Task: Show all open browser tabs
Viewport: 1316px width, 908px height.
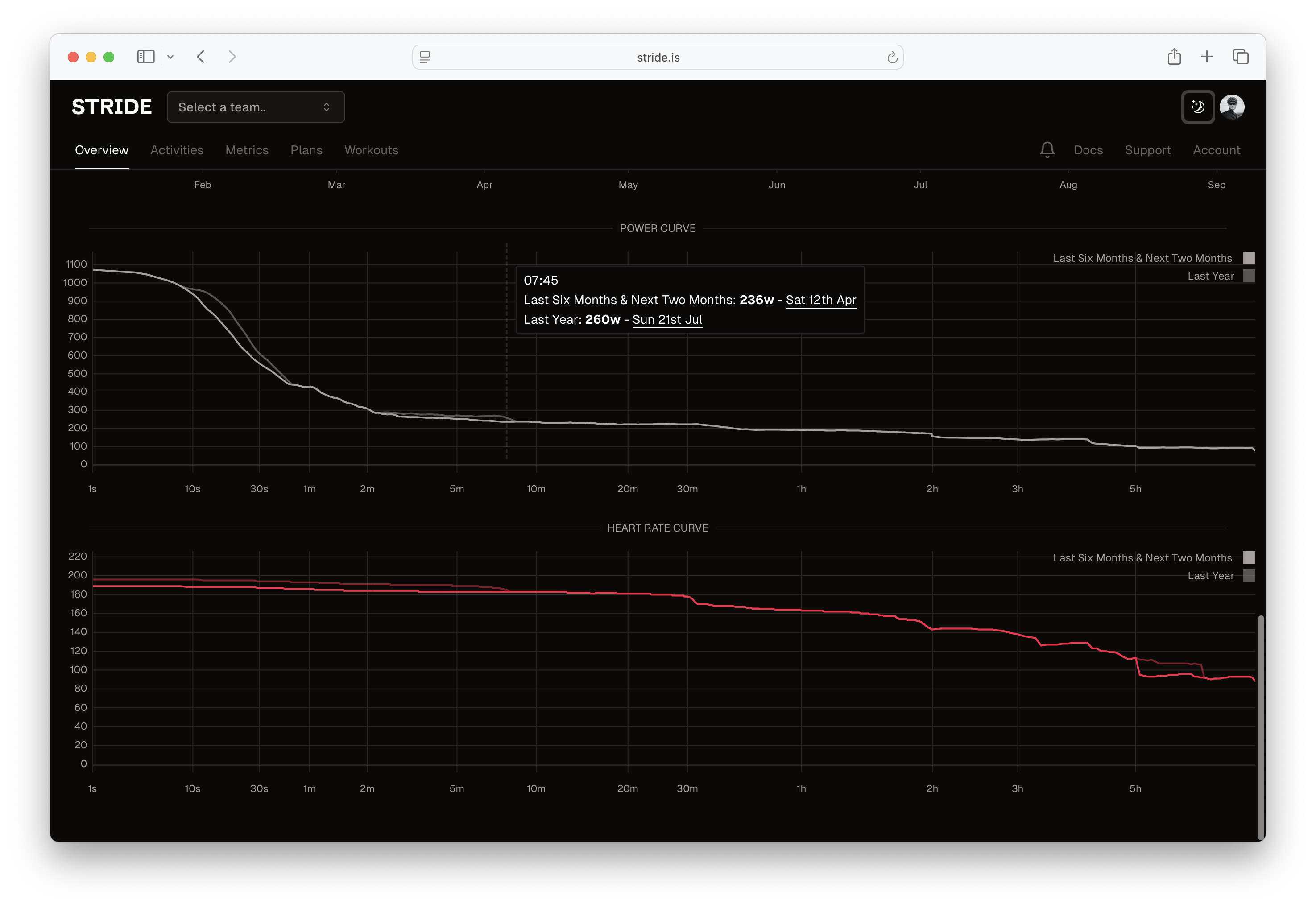Action: click(1240, 56)
